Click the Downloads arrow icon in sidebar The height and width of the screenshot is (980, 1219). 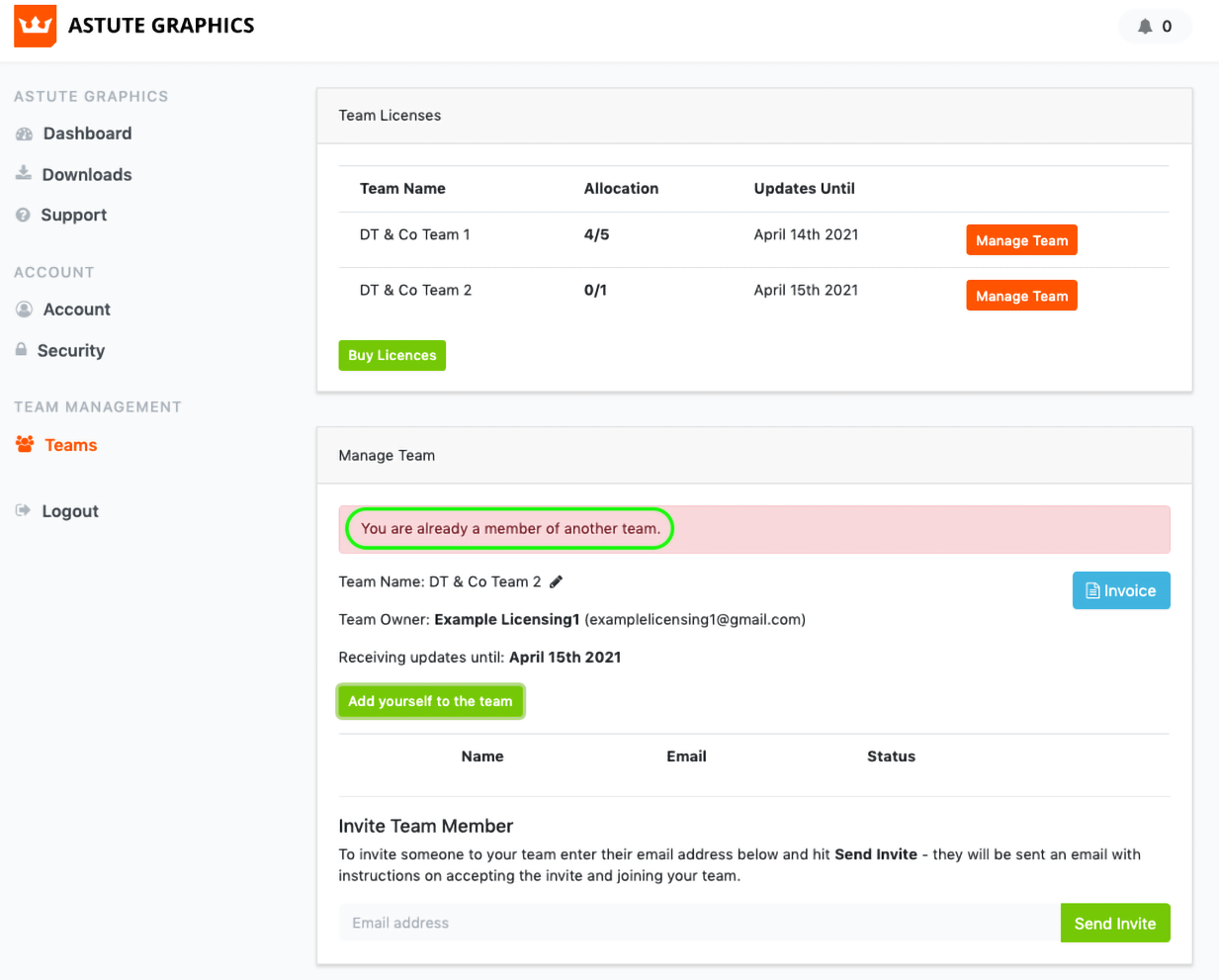tap(24, 174)
